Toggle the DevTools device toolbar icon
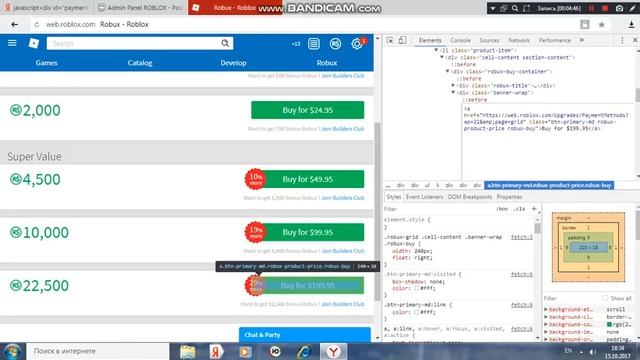The height and width of the screenshot is (360, 640). click(402, 40)
